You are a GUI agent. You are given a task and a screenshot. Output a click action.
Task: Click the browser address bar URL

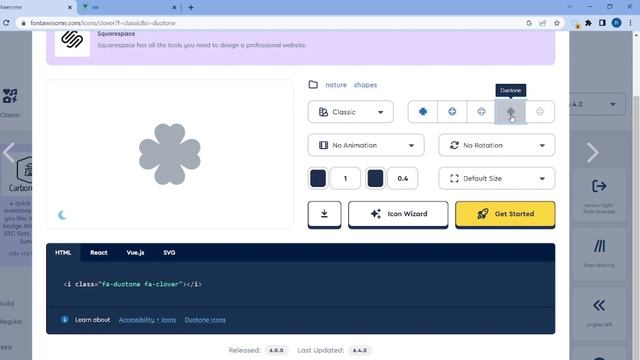coord(103,23)
